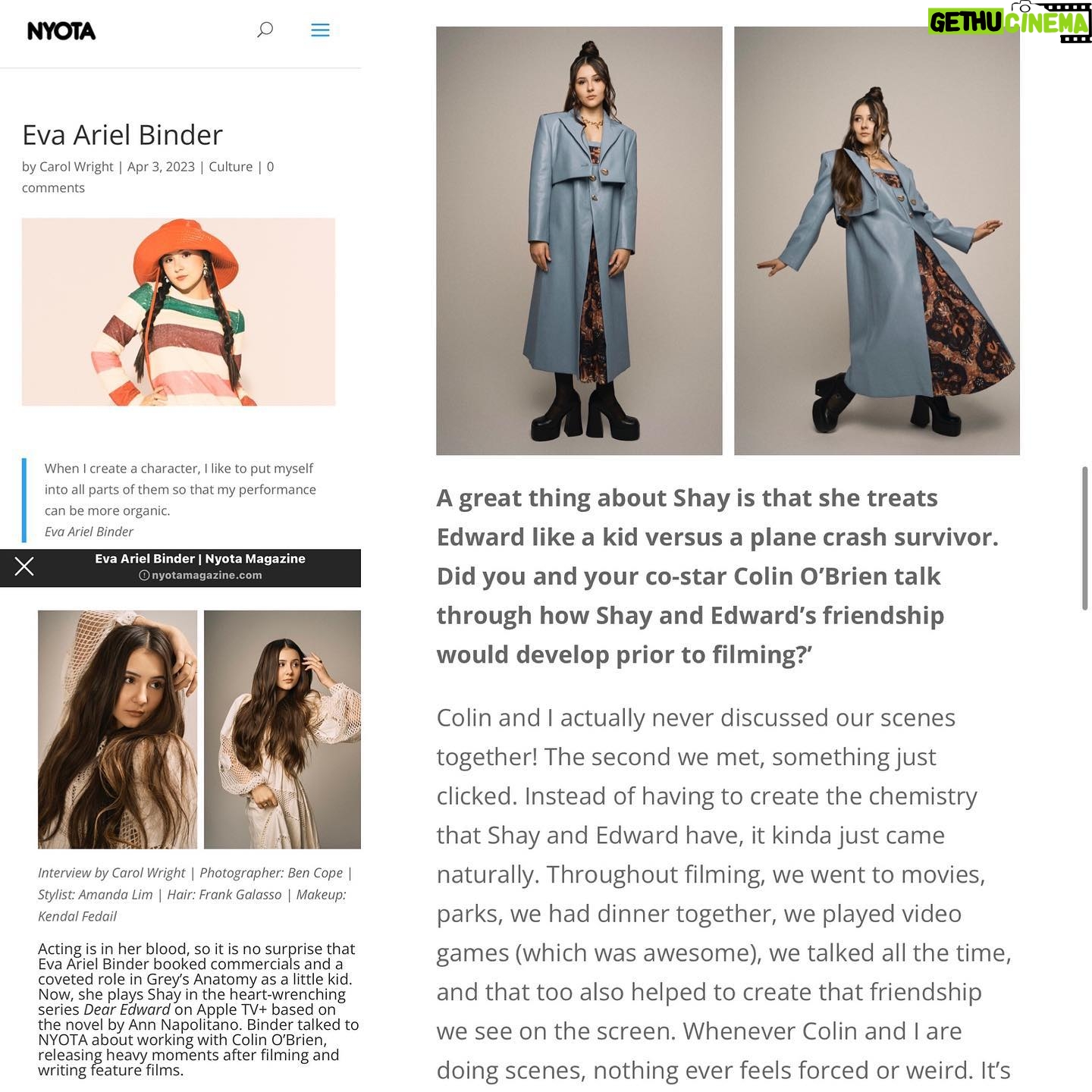The image size is (1092, 1092).
Task: Click the page scrollbar thumb
Action: pyautogui.click(x=1085, y=538)
